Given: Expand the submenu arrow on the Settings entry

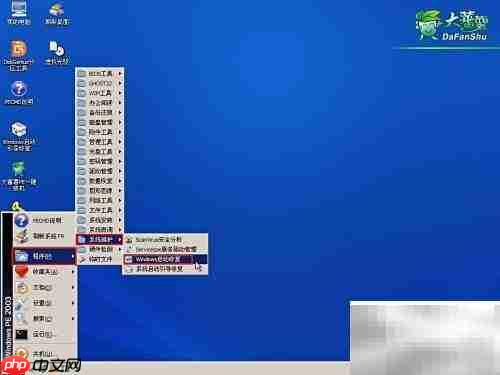Looking at the screenshot, I should (x=72, y=303).
